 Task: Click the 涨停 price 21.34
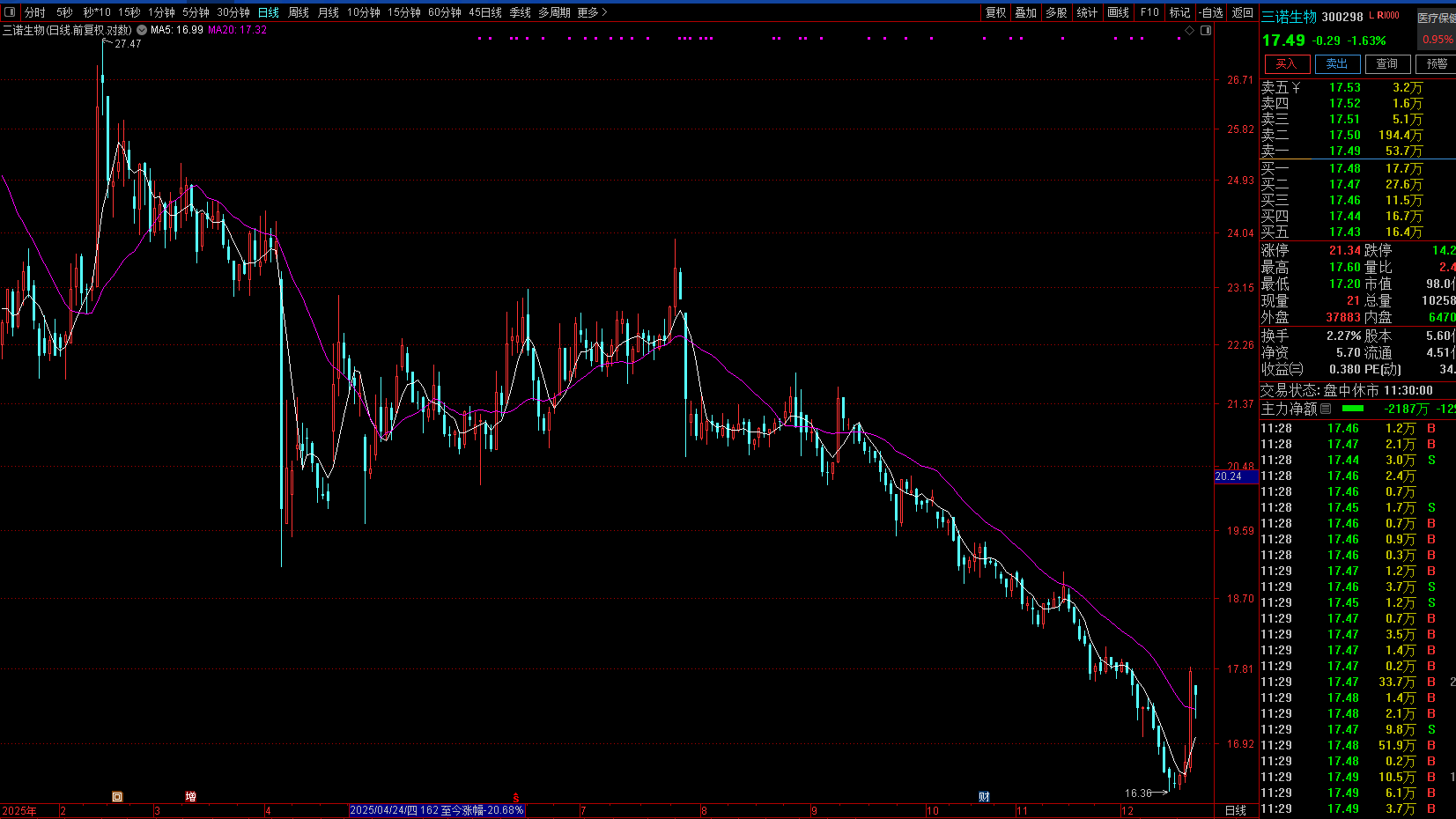coord(1345,251)
